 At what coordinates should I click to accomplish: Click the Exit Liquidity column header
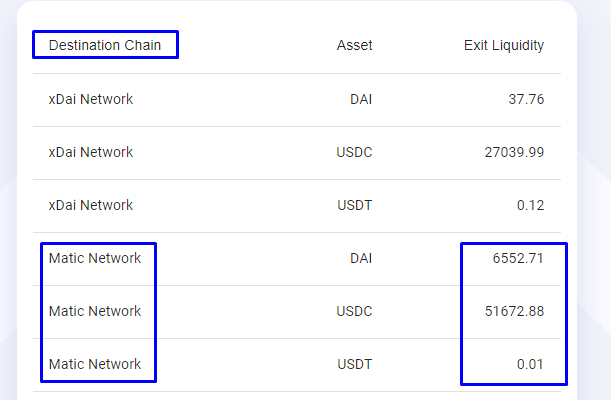pos(504,46)
